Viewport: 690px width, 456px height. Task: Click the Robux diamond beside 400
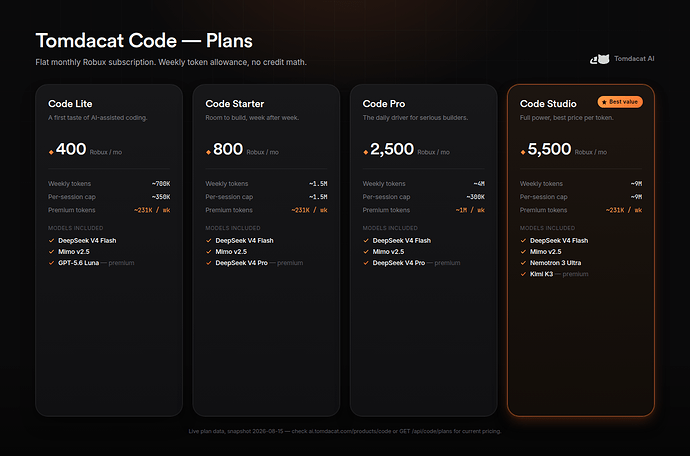pos(51,152)
